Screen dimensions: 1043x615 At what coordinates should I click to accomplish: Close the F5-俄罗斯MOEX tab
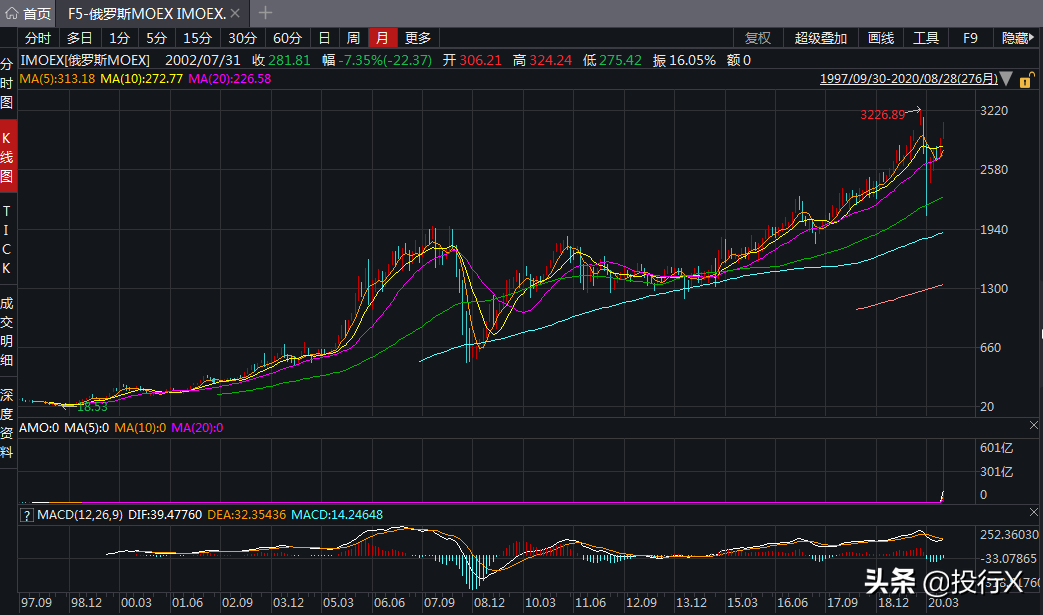tap(235, 13)
